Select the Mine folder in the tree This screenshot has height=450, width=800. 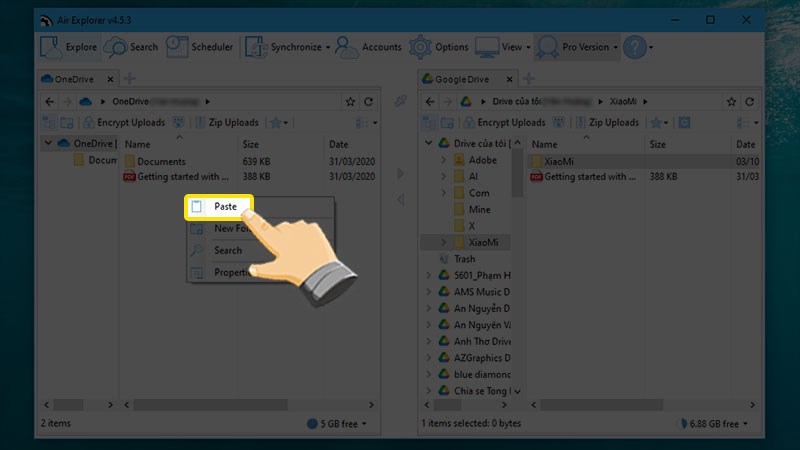tap(479, 210)
